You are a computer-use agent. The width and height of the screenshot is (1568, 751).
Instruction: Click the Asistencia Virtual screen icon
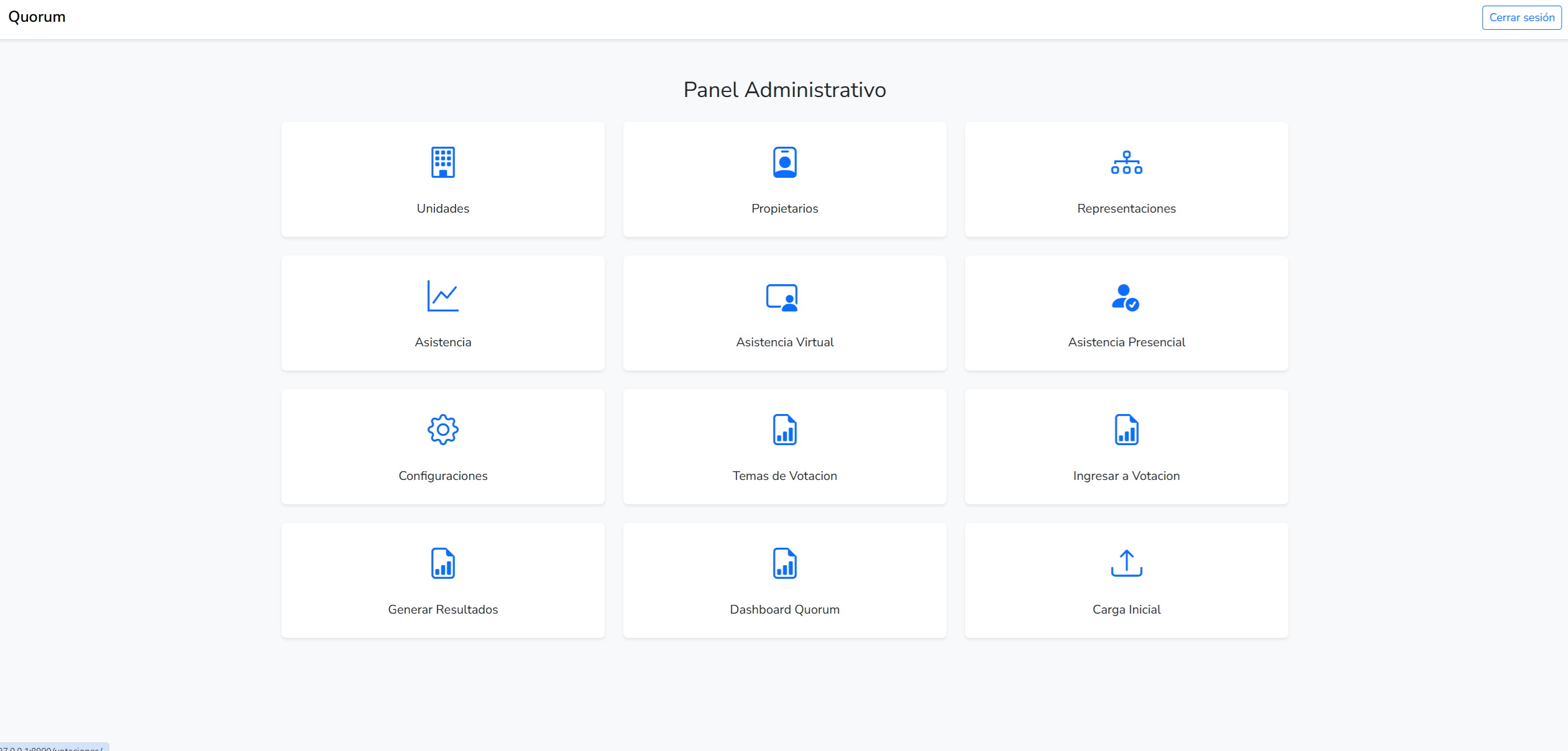782,297
